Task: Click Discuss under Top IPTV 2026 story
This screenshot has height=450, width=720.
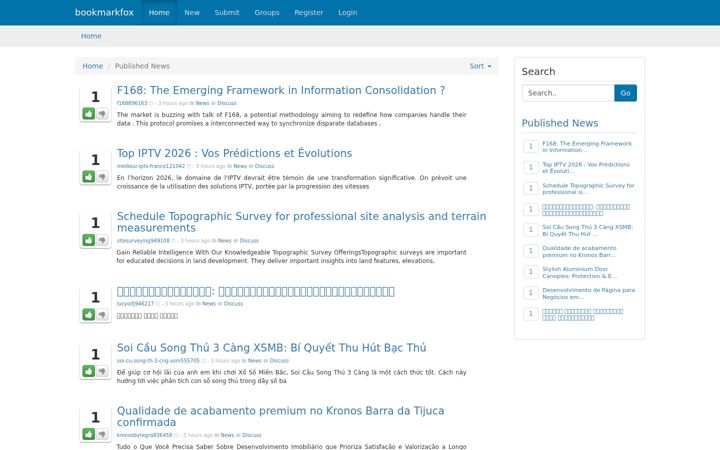Action: click(x=264, y=166)
